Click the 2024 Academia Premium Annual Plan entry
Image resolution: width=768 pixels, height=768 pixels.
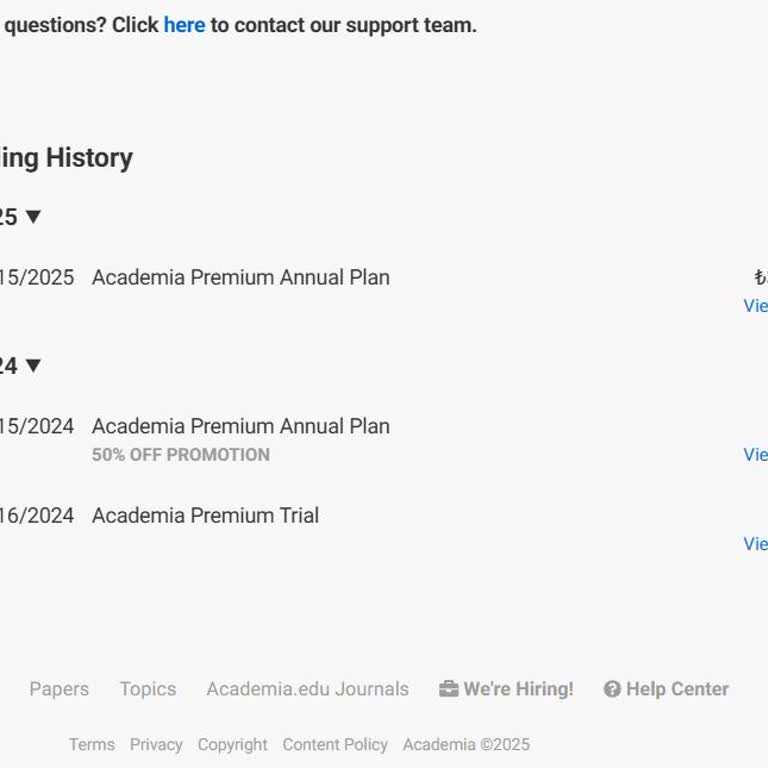click(240, 426)
